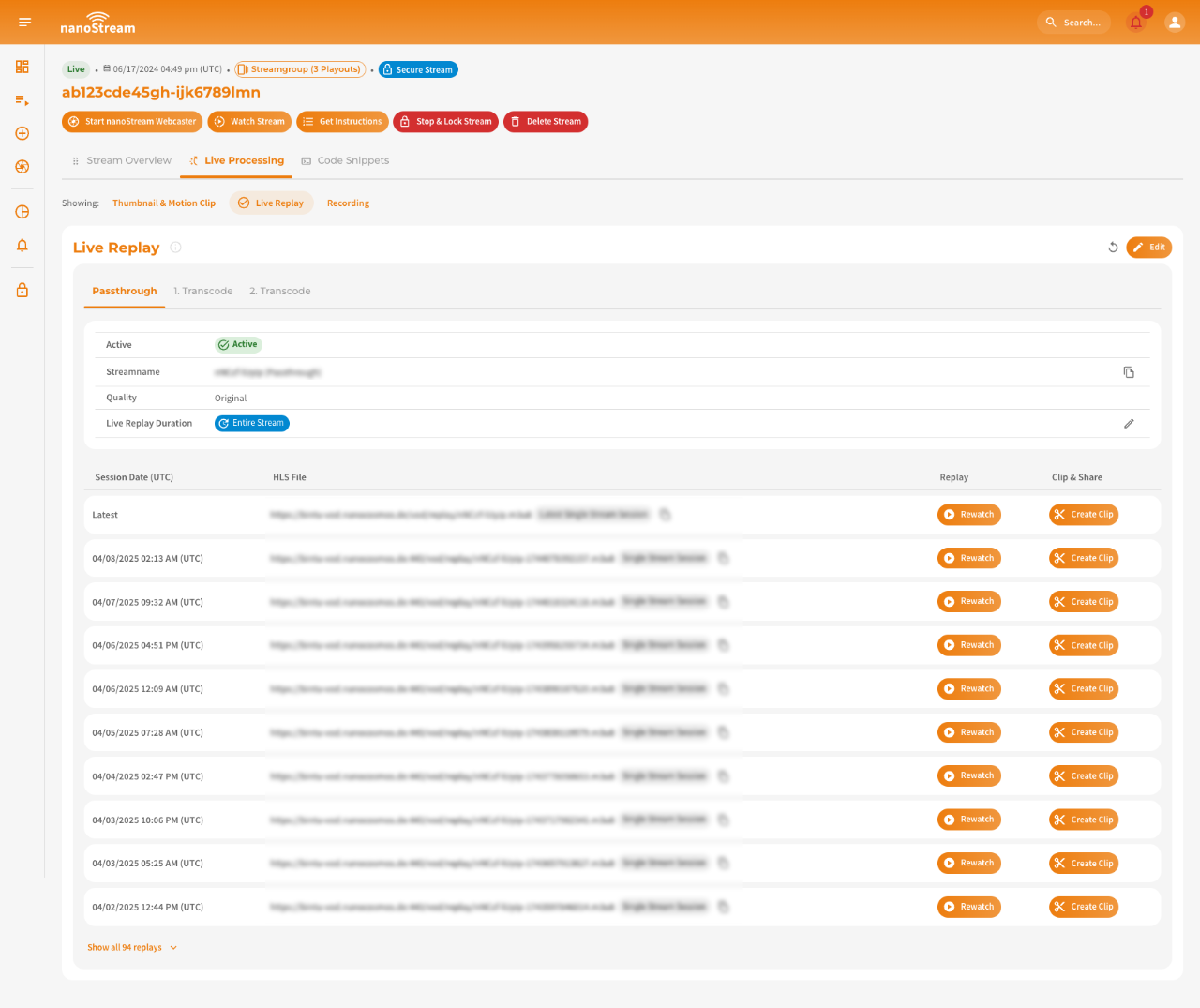The width and height of the screenshot is (1200, 1008).
Task: Copy HLS URL for 04/07/2025 09:32 AM session
Action: 724,602
